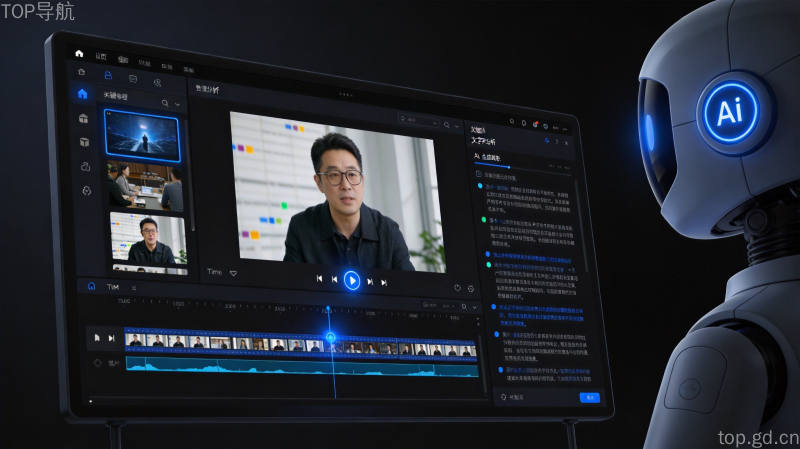The image size is (800, 449).
Task: Close the analysis panel with its X icon
Action: point(566,143)
